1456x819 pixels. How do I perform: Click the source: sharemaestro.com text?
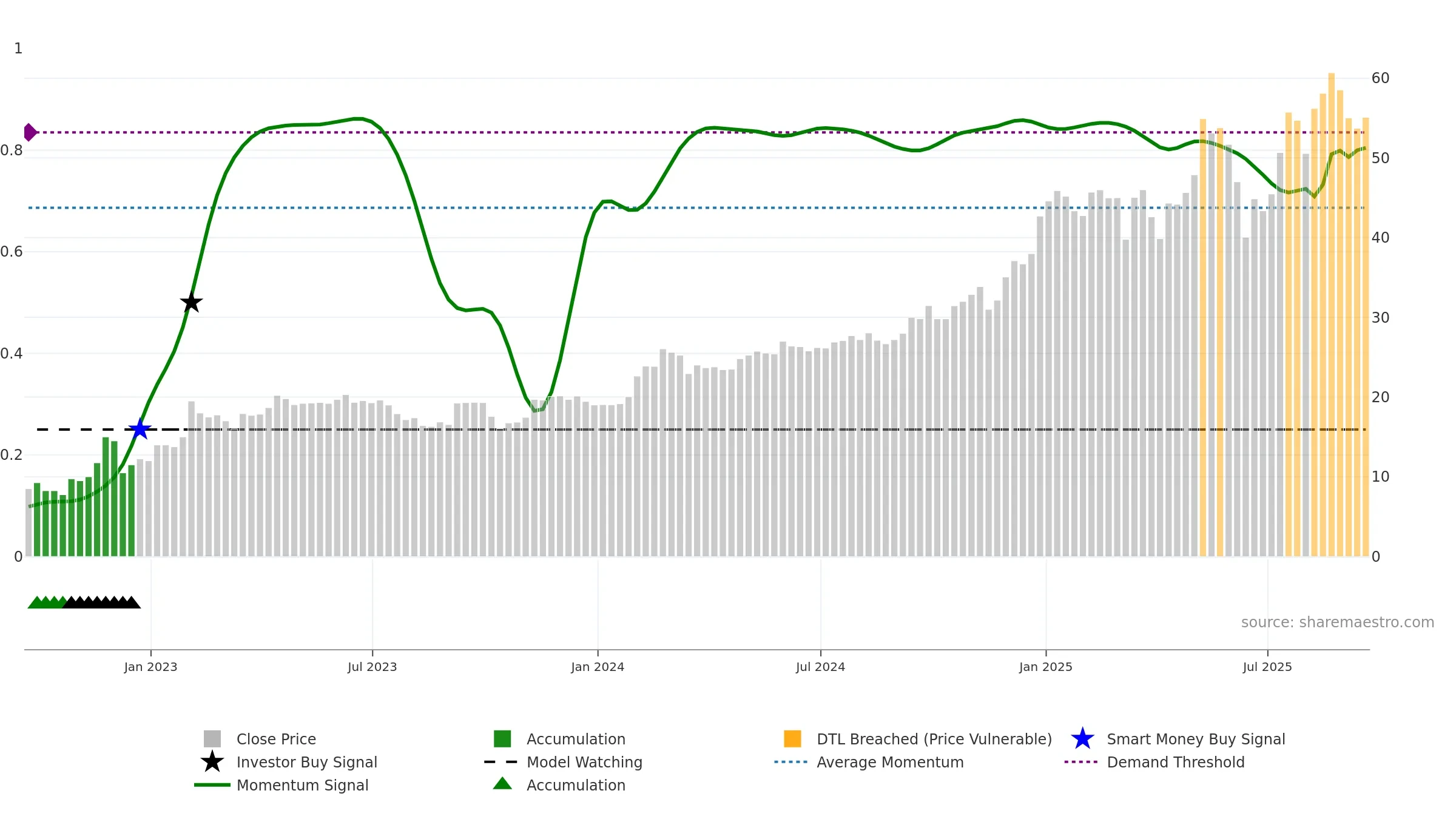[x=1338, y=622]
